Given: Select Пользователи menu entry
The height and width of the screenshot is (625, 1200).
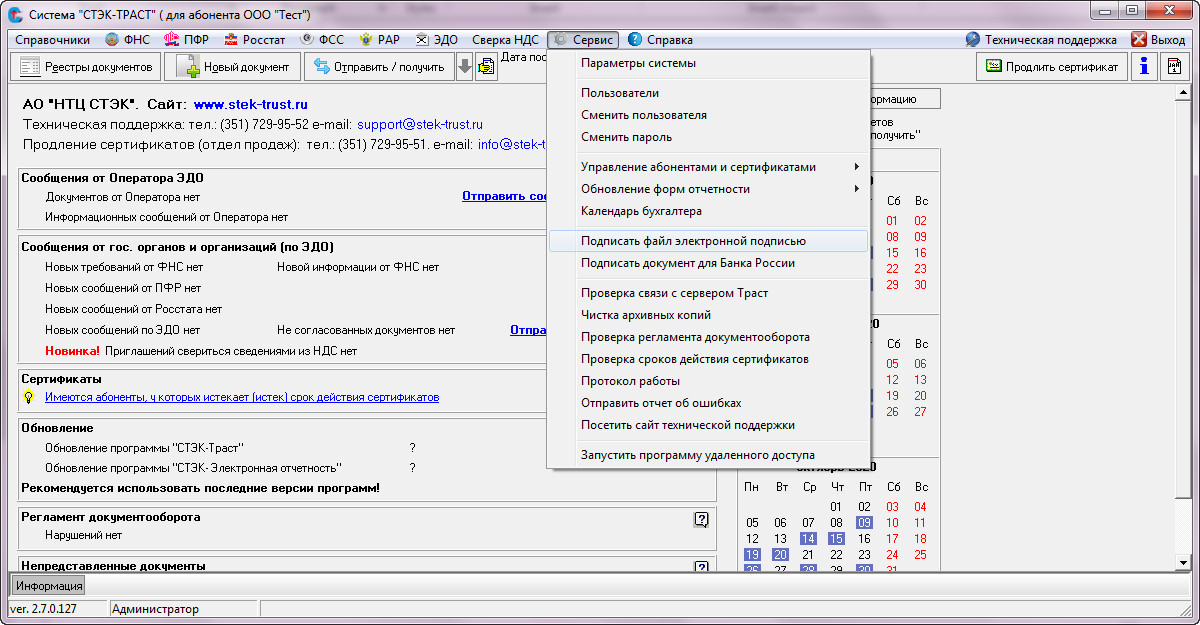Looking at the screenshot, I should click(x=709, y=93).
